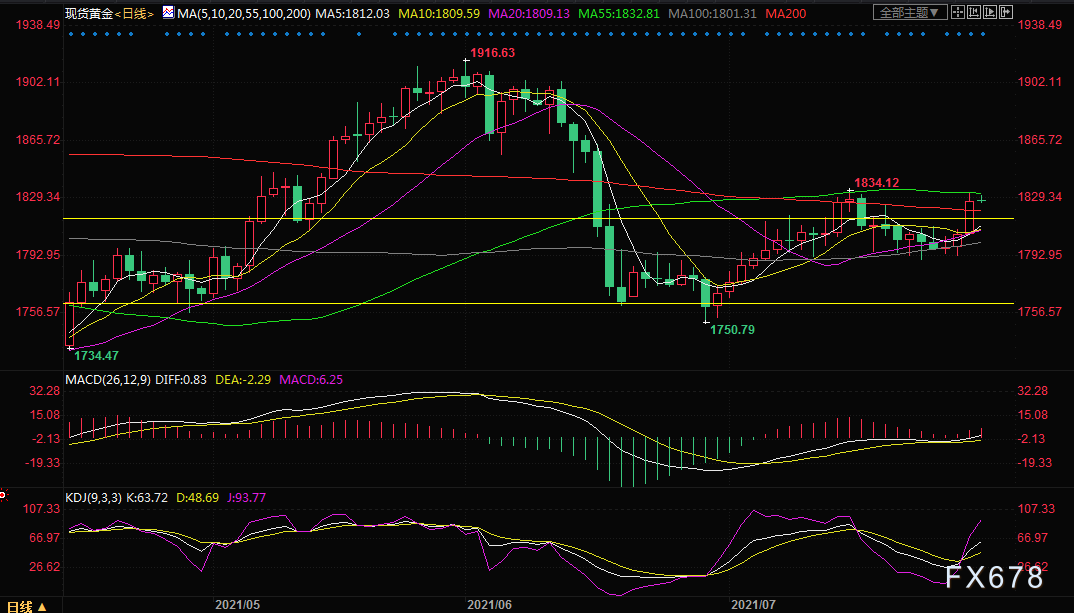Open the 日线 period tab at bottom-left
The image size is (1074, 613).
click(x=19, y=607)
